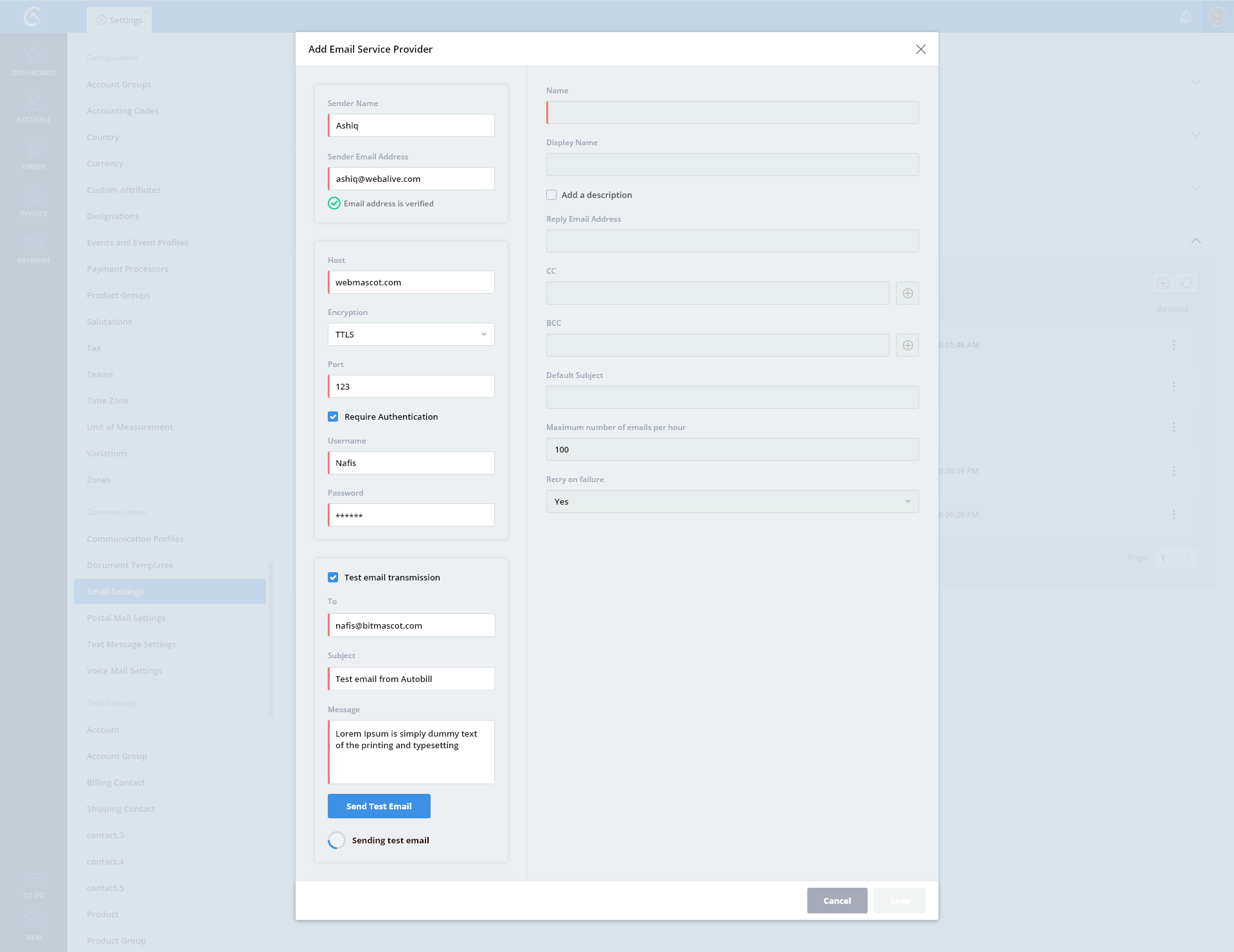Click the Name input field
This screenshot has height=952, width=1234.
[x=732, y=112]
